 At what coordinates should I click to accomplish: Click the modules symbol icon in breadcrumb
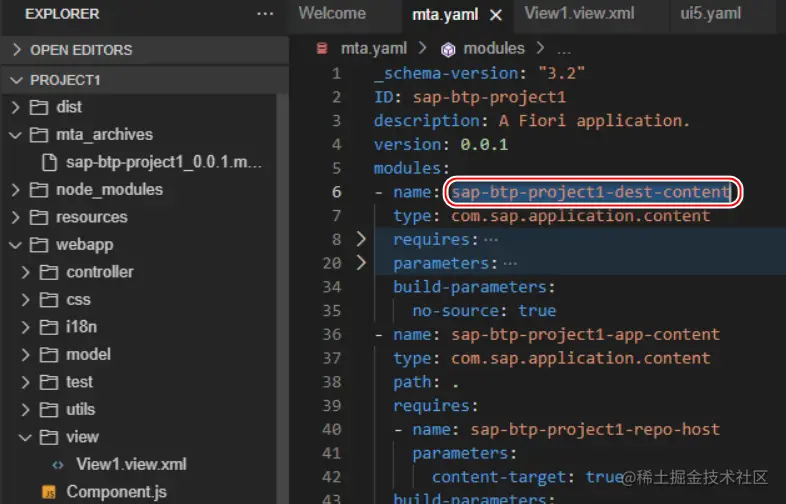click(x=448, y=49)
